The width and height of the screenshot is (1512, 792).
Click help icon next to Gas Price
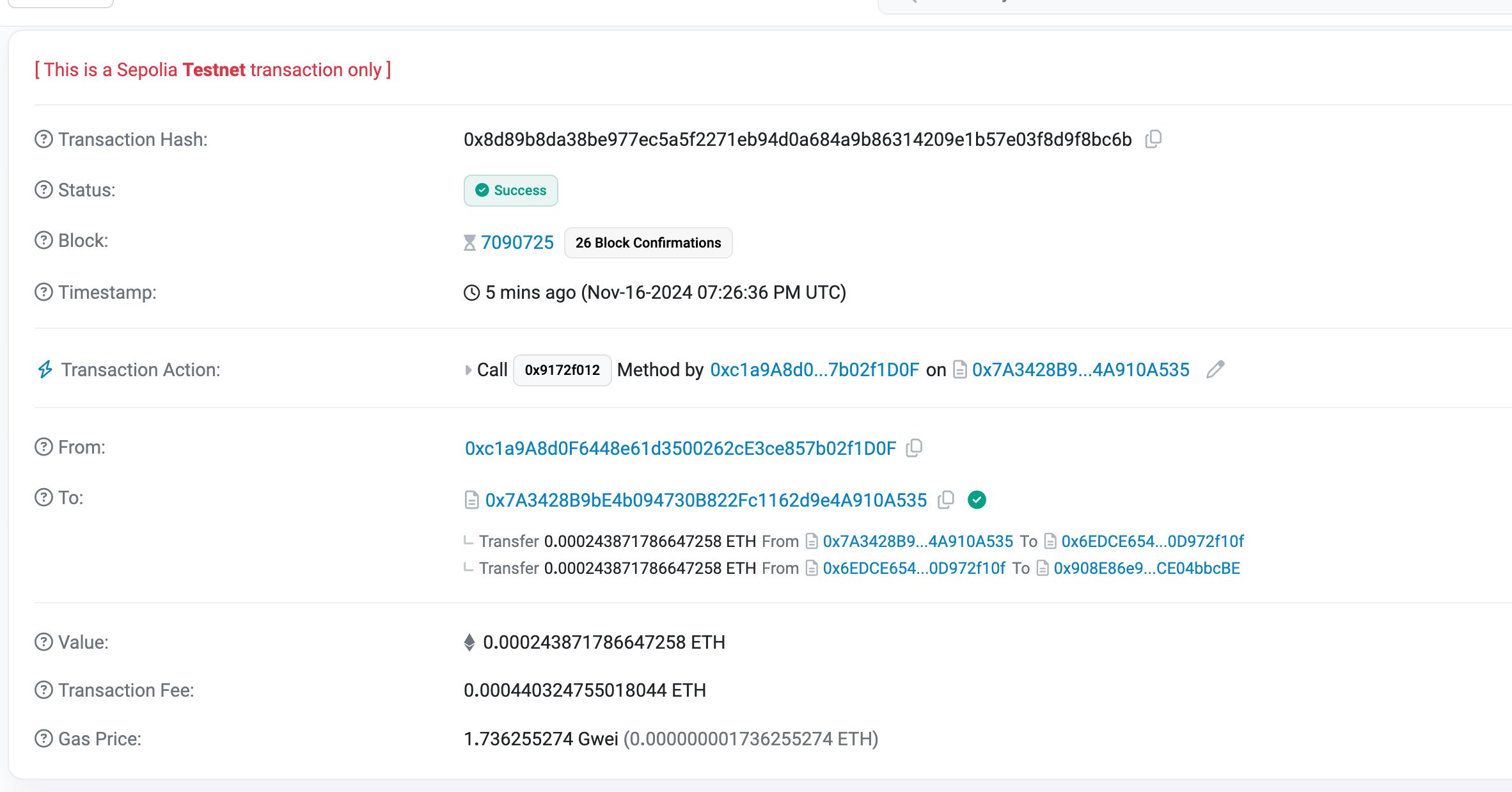coord(43,739)
